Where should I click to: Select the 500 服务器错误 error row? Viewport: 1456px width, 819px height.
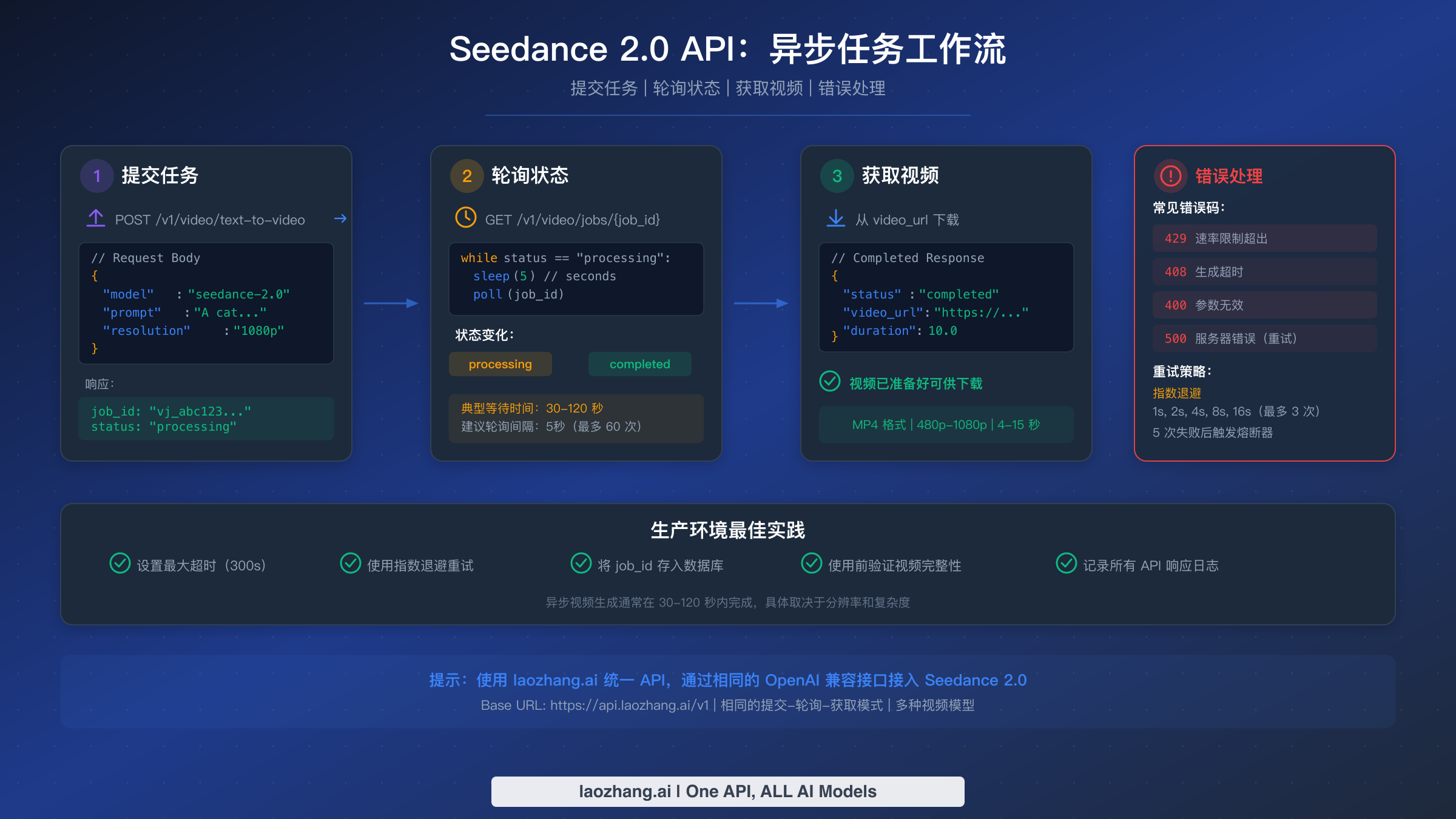coord(1264,339)
